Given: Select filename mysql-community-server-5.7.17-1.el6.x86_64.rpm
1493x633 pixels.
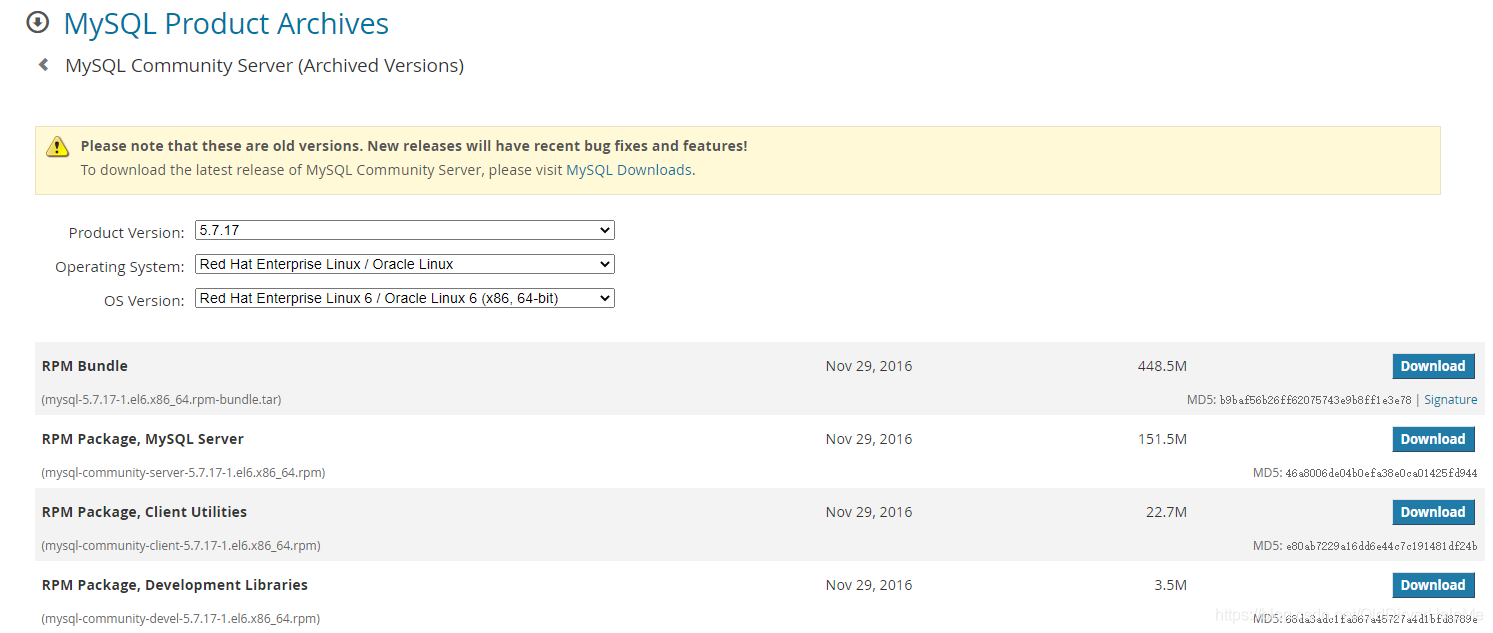Looking at the screenshot, I should [183, 472].
